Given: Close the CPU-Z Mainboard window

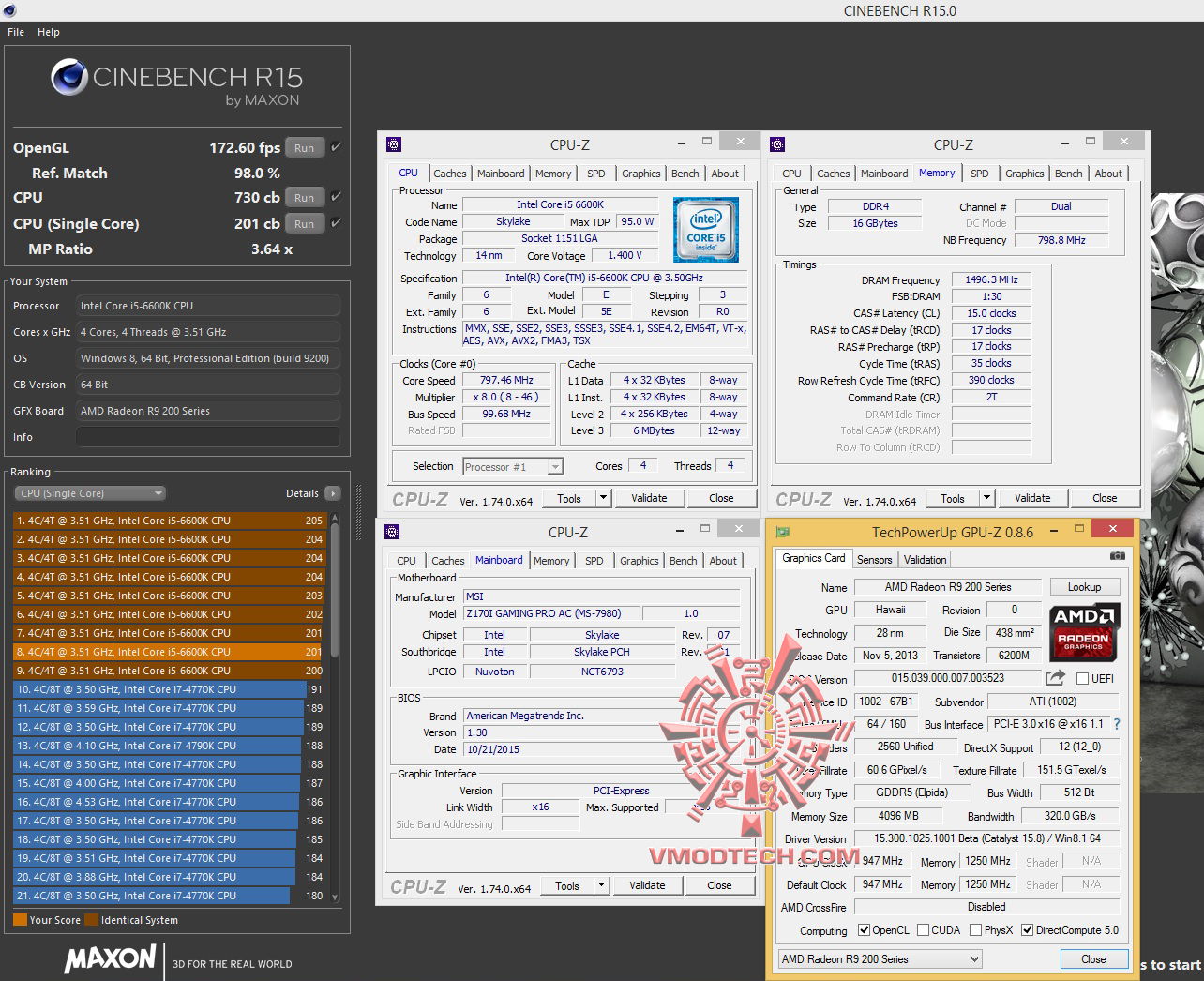Looking at the screenshot, I should click(x=738, y=529).
